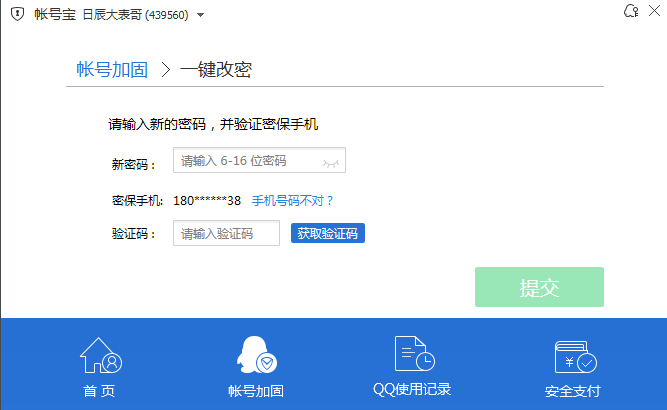Click the penguin key icon in title bar
This screenshot has width=667, height=410.
629,12
